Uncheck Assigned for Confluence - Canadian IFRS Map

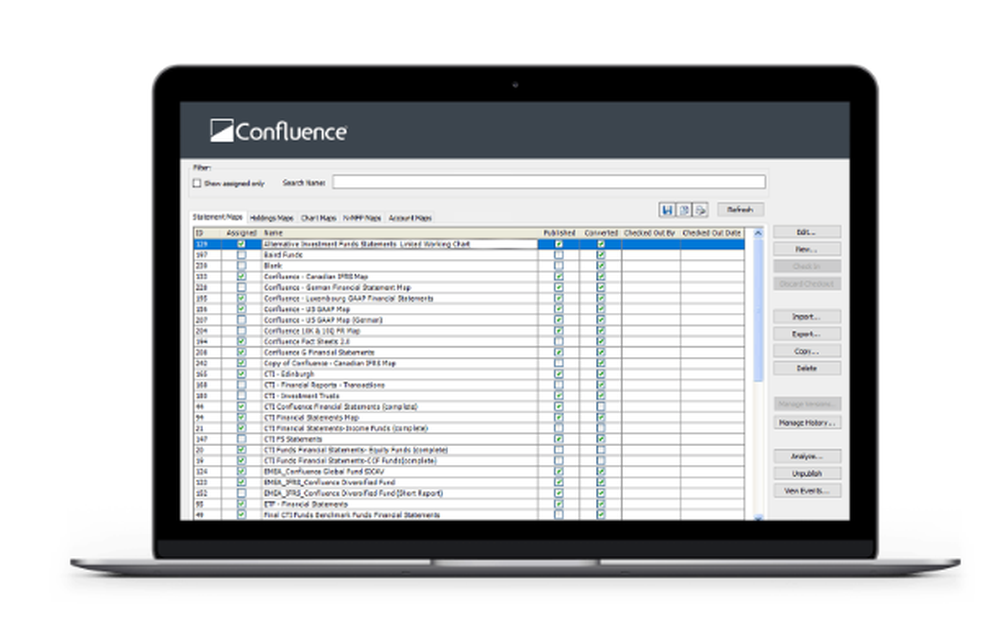click(241, 277)
